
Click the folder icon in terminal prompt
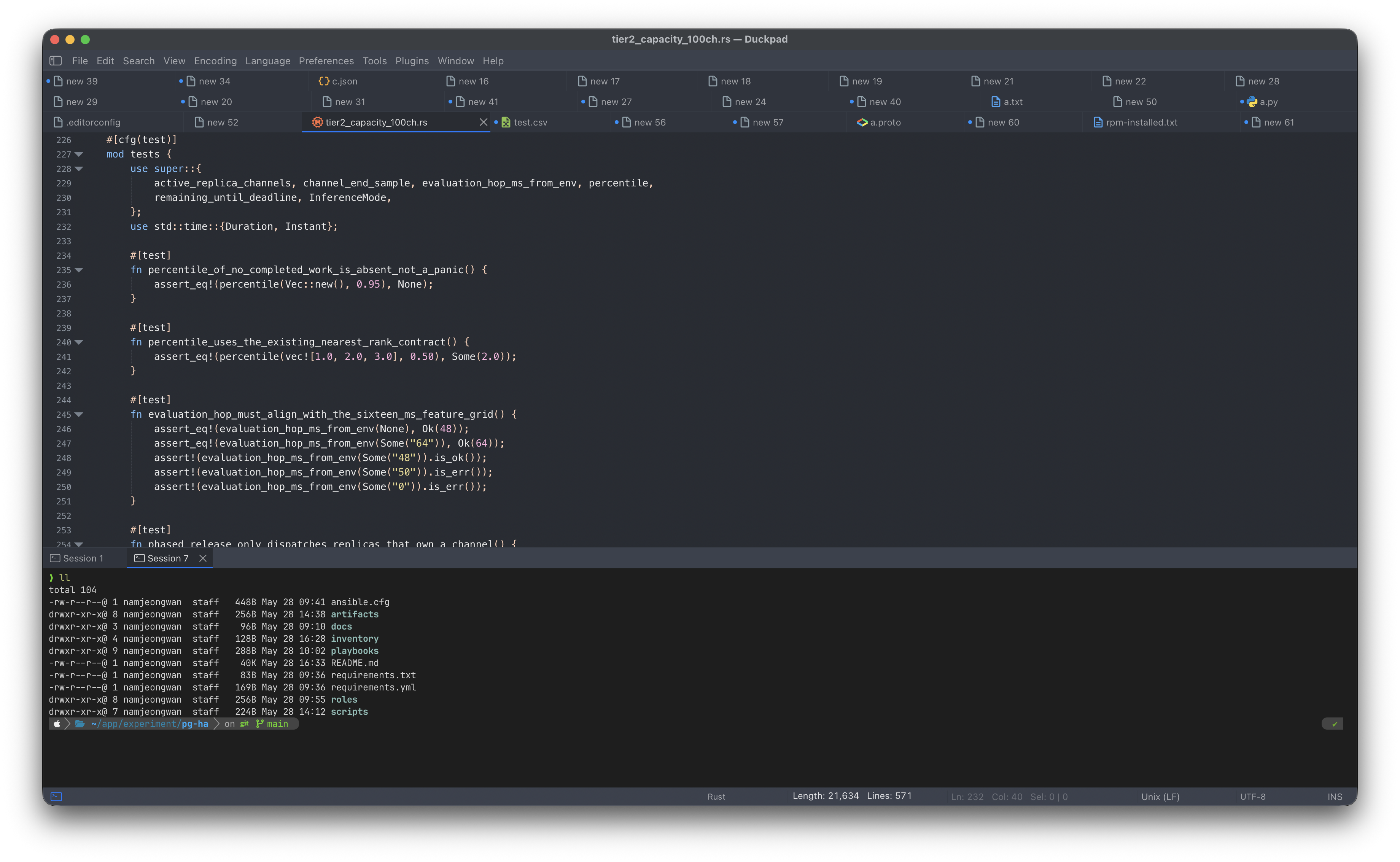click(80, 724)
